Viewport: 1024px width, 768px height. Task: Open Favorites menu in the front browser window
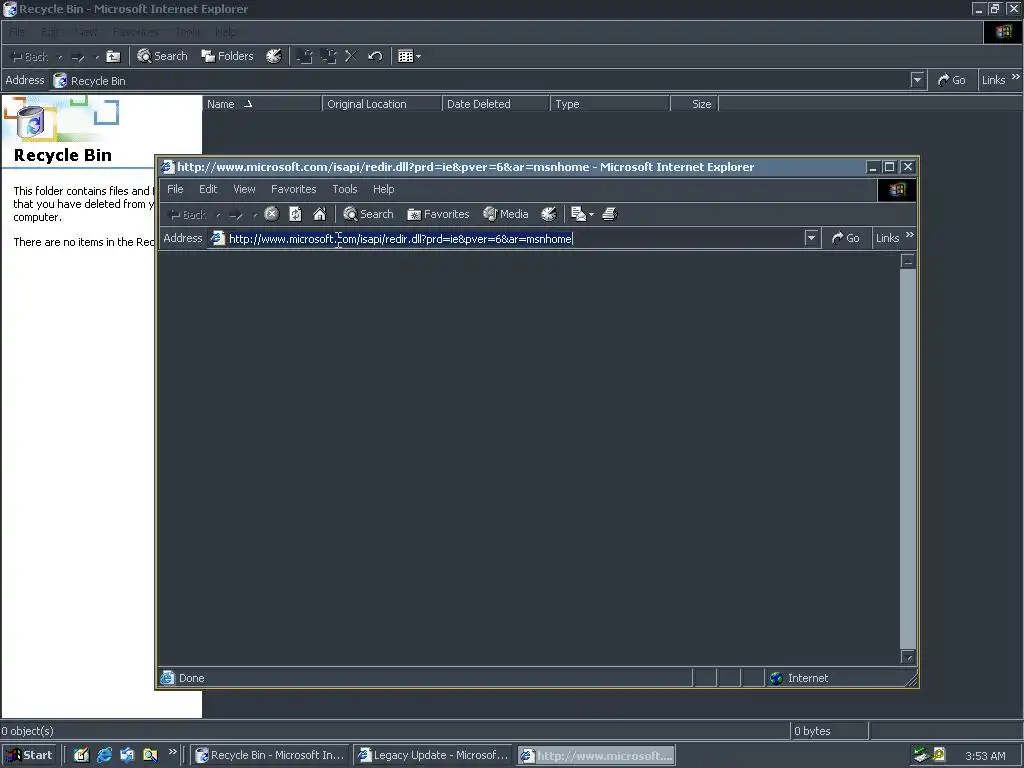pyautogui.click(x=293, y=189)
